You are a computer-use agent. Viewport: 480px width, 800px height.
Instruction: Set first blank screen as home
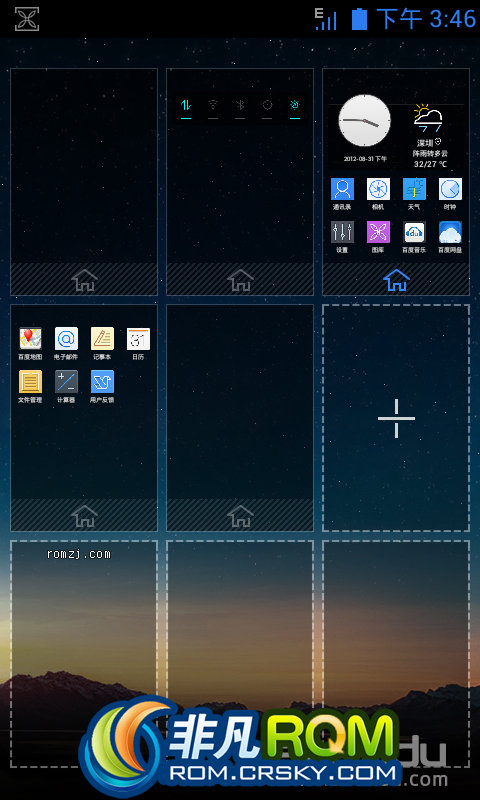click(x=84, y=280)
